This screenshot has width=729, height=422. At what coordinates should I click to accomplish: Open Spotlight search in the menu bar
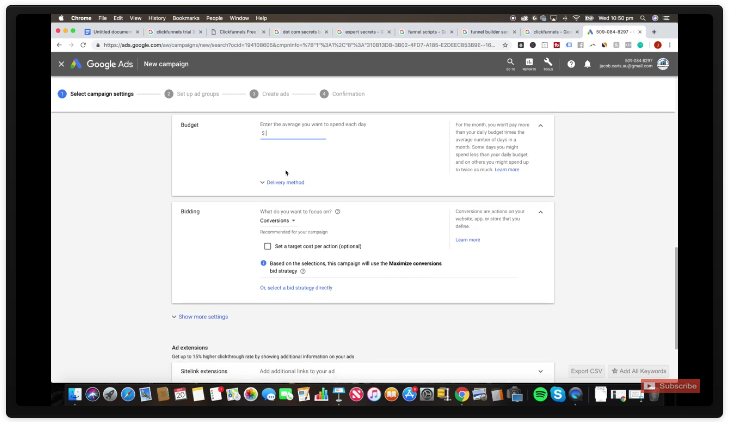coord(643,18)
